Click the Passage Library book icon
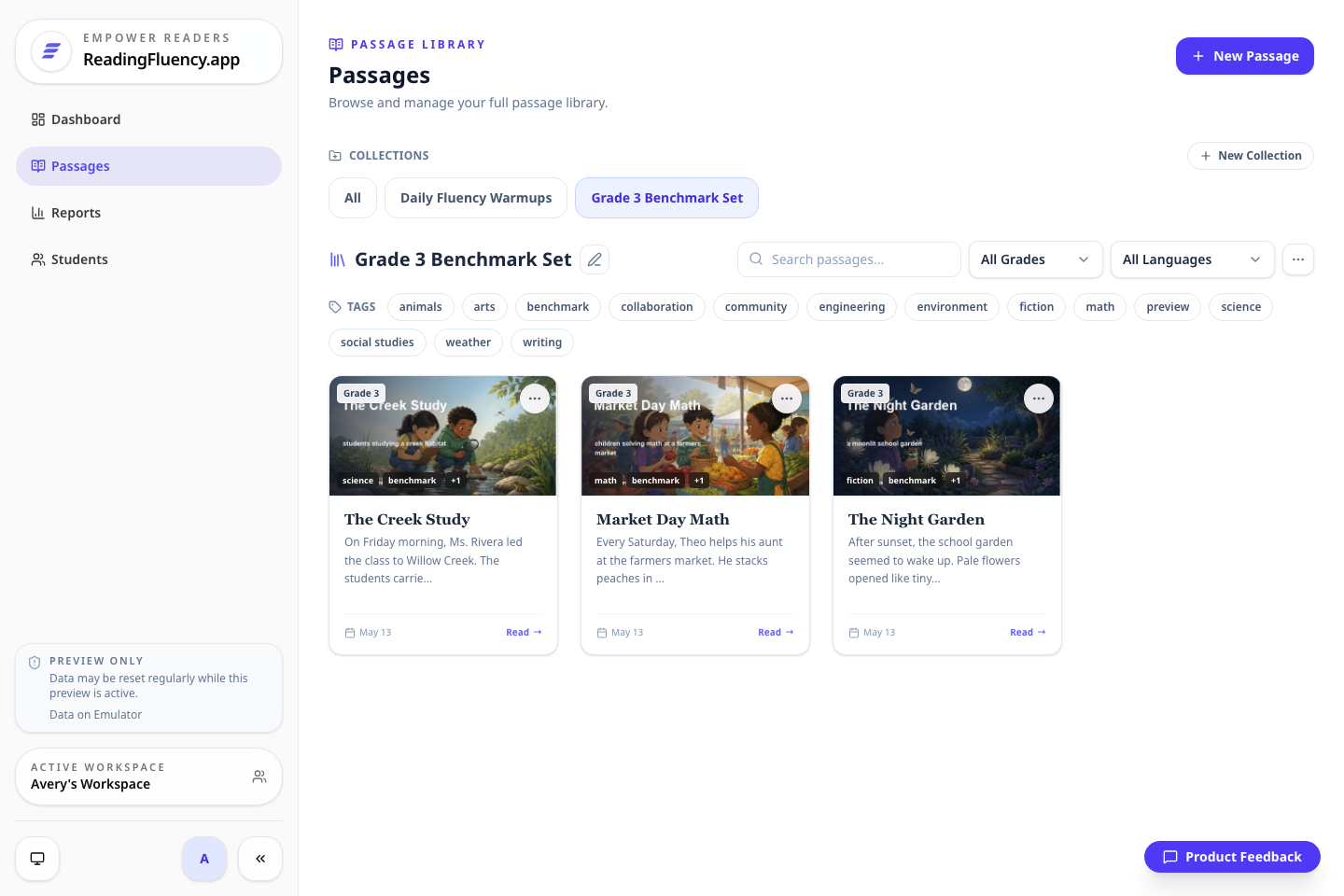 [x=336, y=45]
